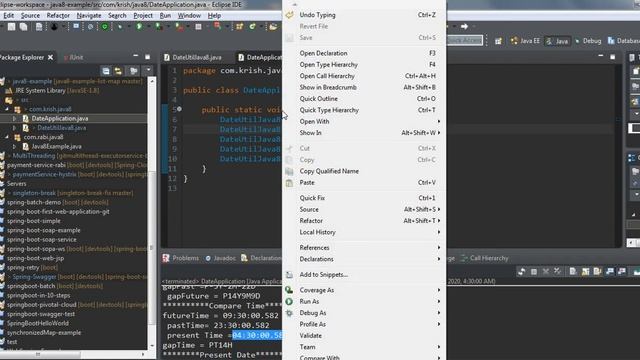The height and width of the screenshot is (360, 640).
Task: Open the Project menu in menu bar
Action: (143, 16)
